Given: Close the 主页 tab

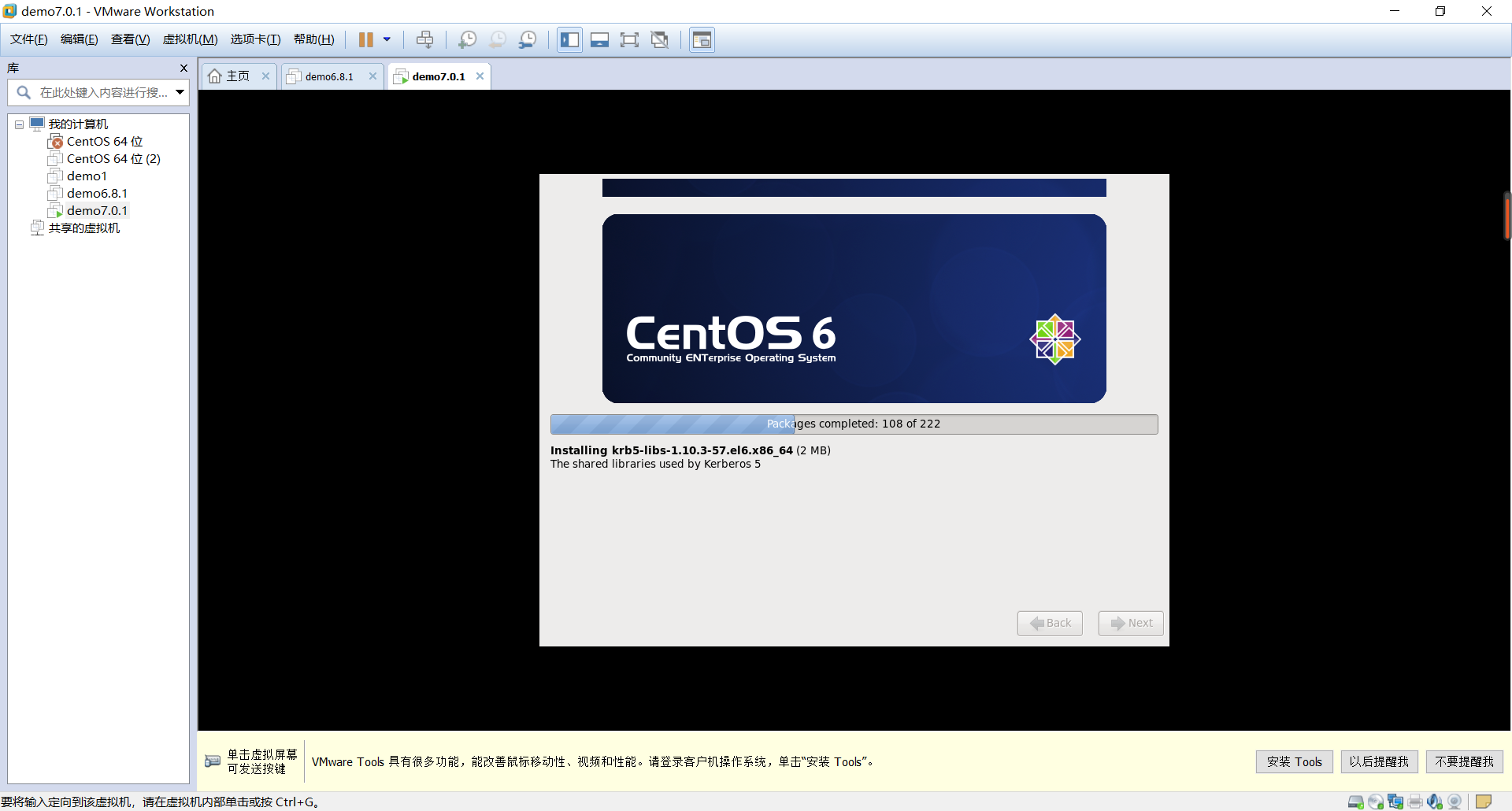Looking at the screenshot, I should coord(265,76).
